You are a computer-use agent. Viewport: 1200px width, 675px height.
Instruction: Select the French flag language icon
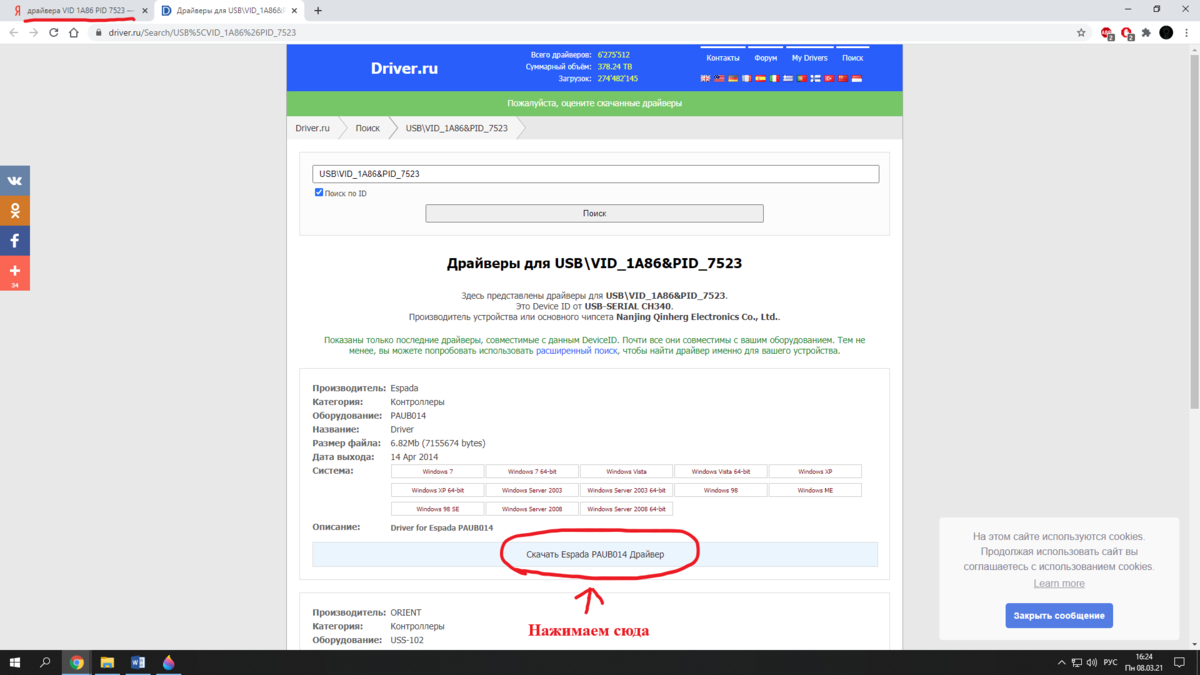(747, 78)
